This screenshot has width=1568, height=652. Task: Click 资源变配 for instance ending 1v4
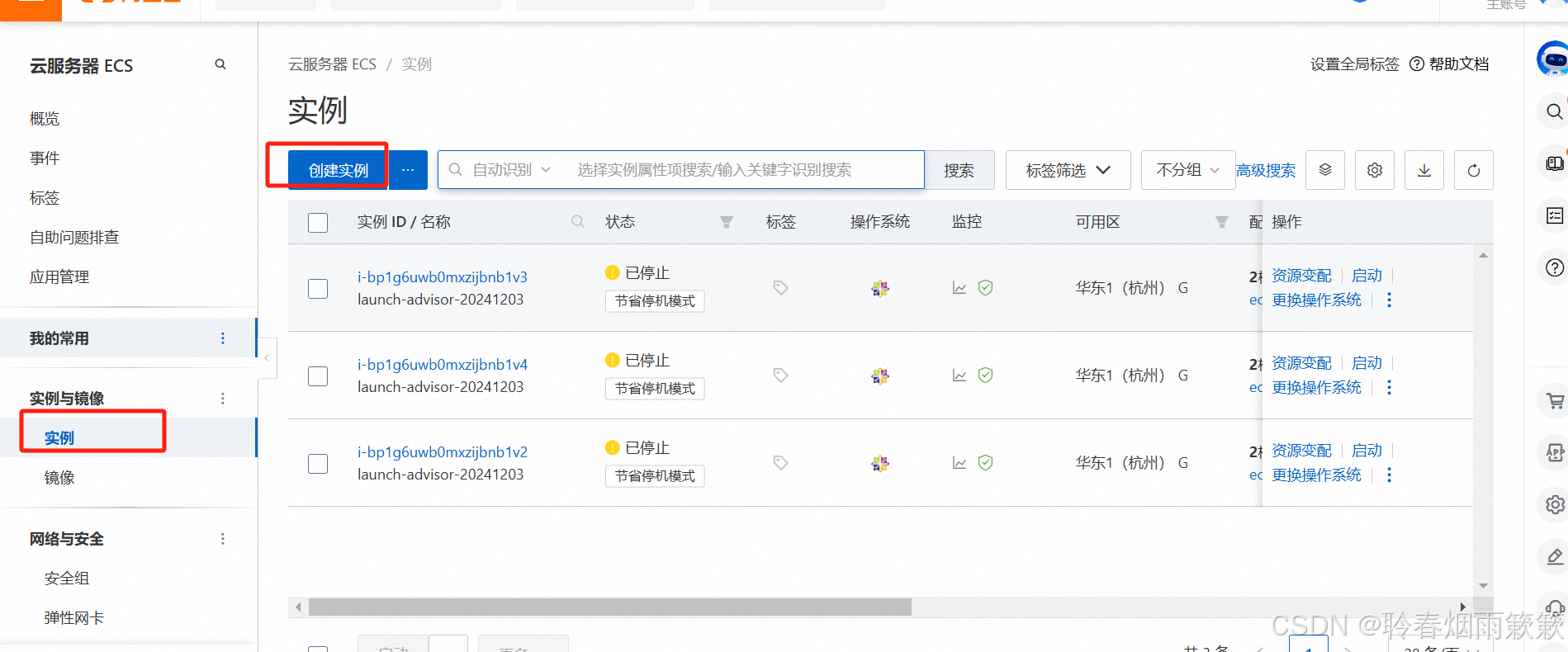(1301, 363)
